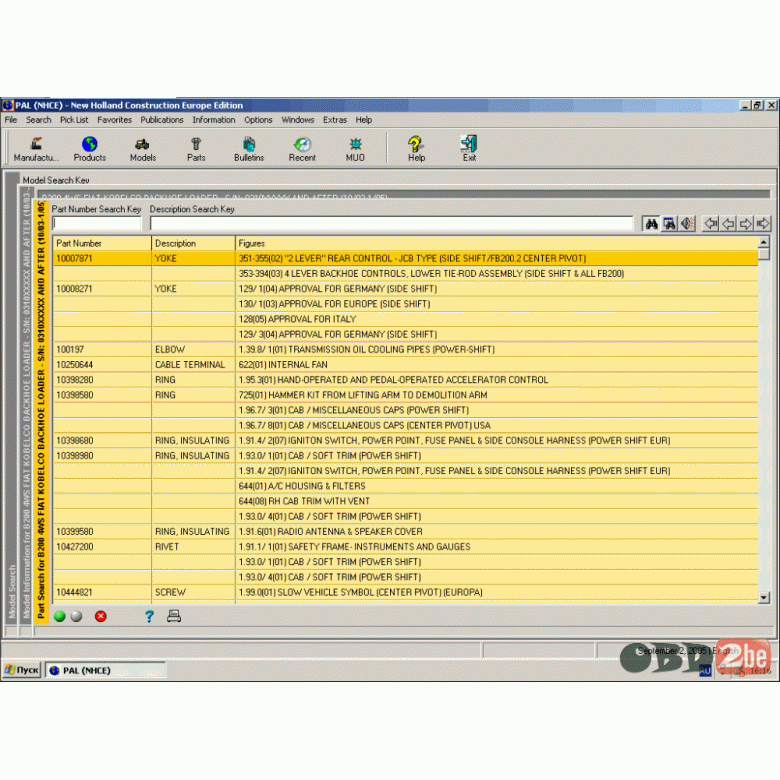The width and height of the screenshot is (780, 780).
Task: Open the Pick List menu
Action: (74, 120)
